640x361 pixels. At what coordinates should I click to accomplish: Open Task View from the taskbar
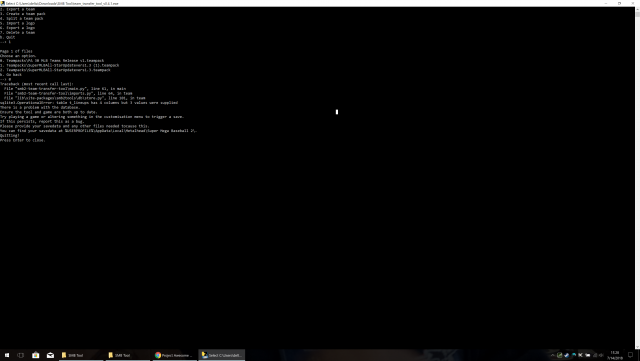[x=21, y=355]
